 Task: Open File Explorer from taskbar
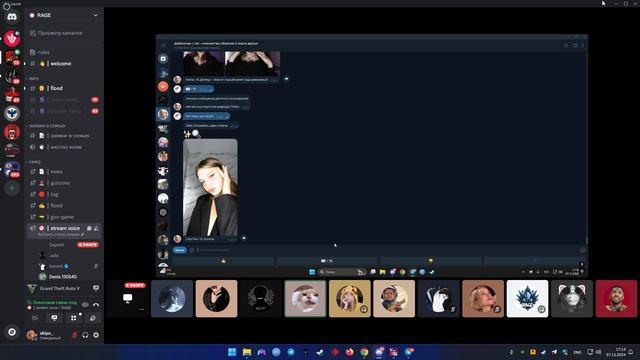pyautogui.click(x=247, y=352)
